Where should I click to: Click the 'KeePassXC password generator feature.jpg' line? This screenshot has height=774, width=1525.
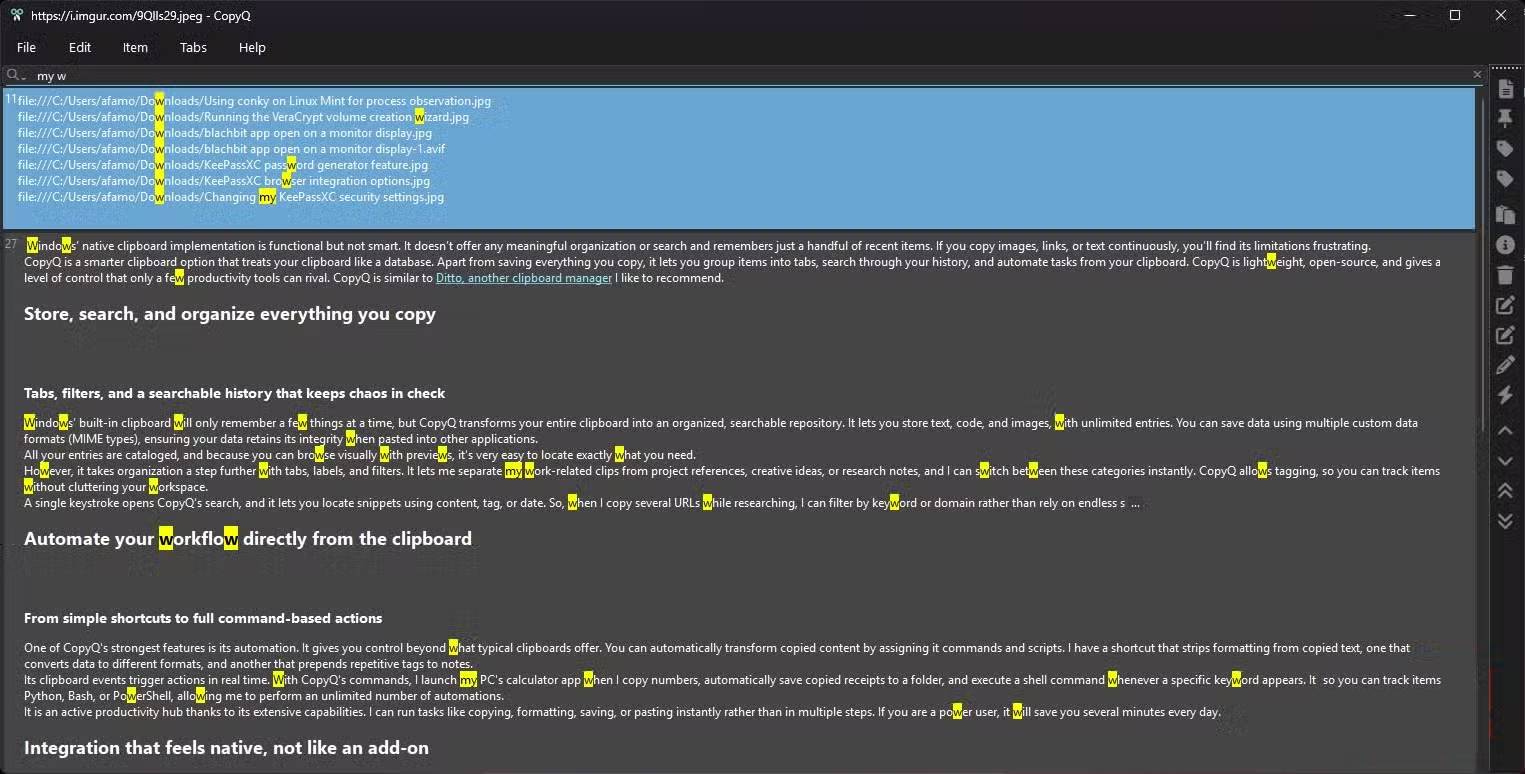click(223, 165)
